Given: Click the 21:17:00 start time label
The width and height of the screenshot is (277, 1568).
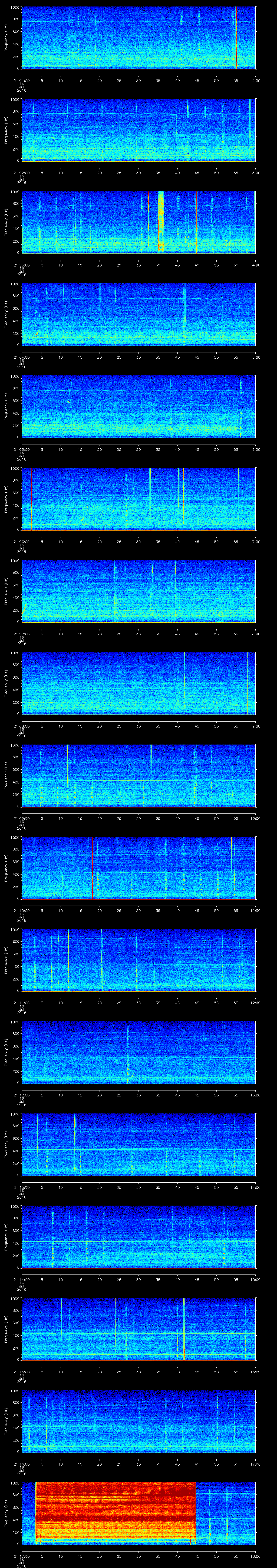Looking at the screenshot, I should pyautogui.click(x=21, y=1556).
